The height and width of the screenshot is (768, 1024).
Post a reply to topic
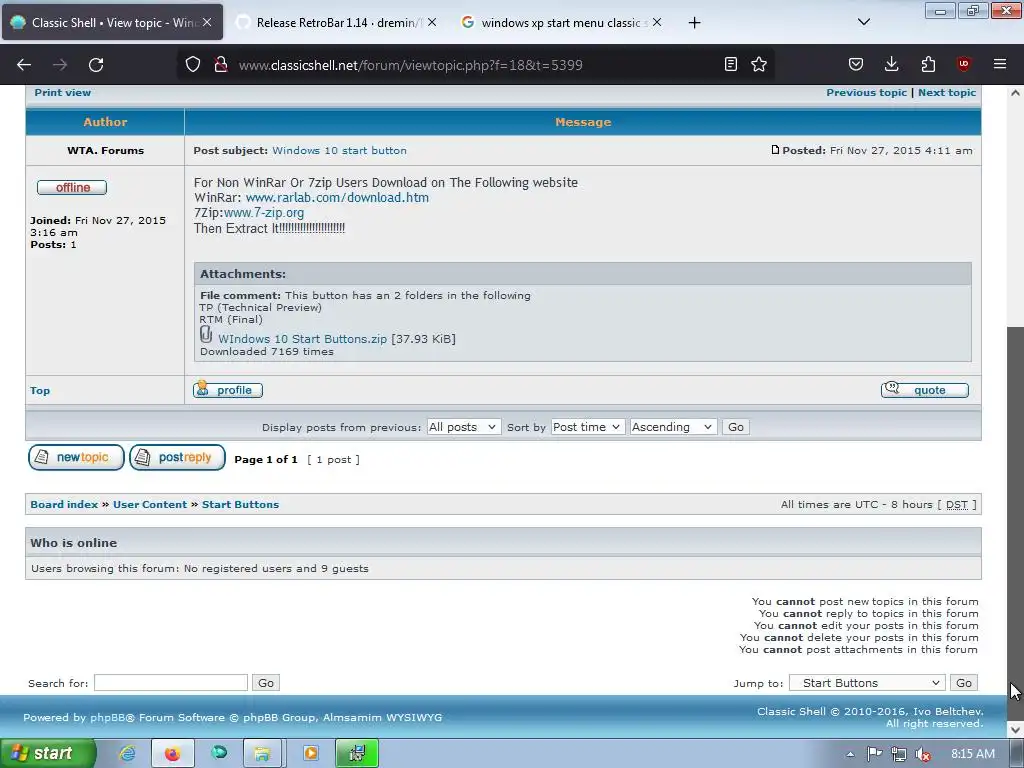click(x=178, y=458)
